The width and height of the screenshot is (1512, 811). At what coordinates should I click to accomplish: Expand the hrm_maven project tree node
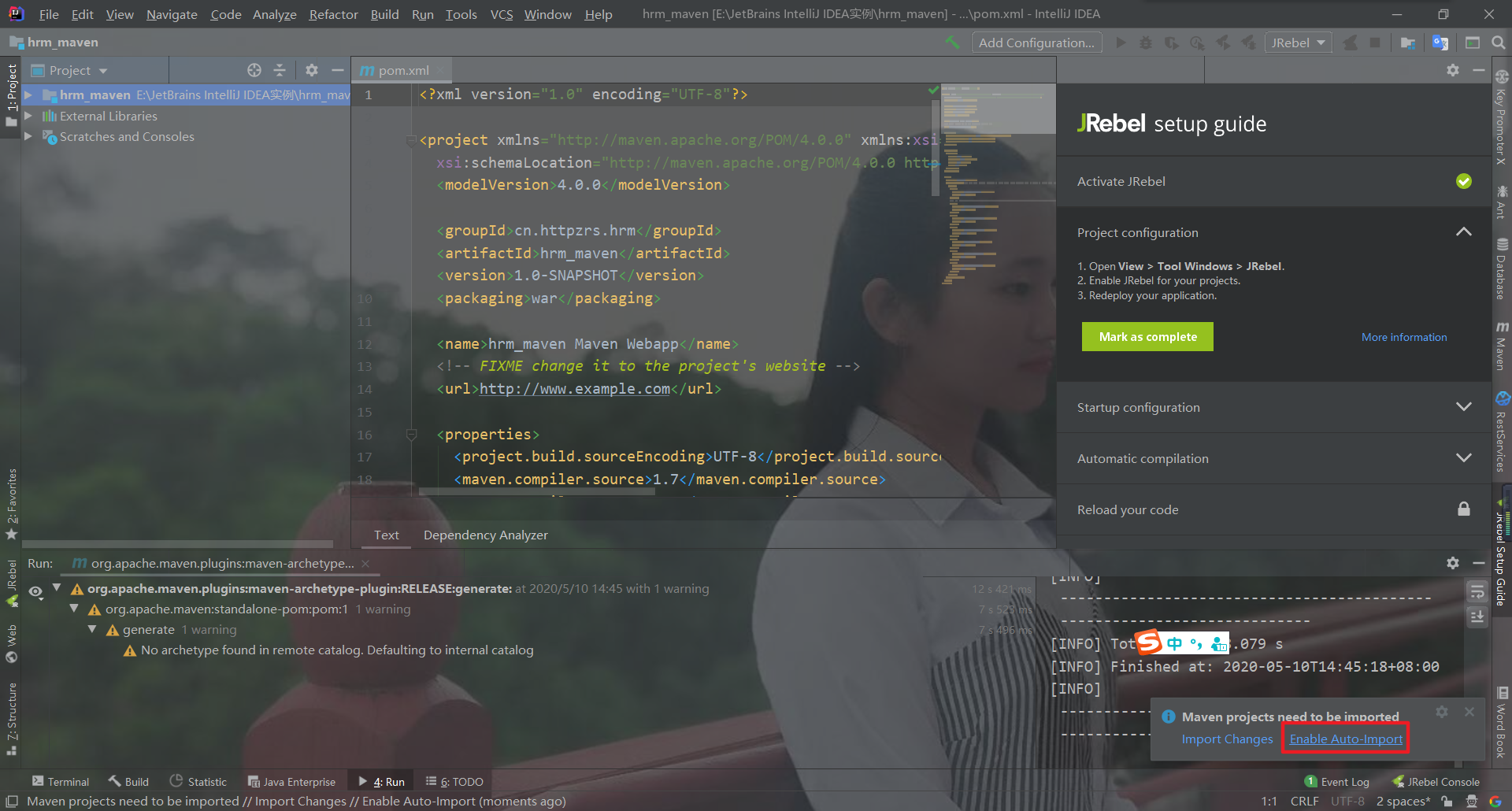coord(28,95)
